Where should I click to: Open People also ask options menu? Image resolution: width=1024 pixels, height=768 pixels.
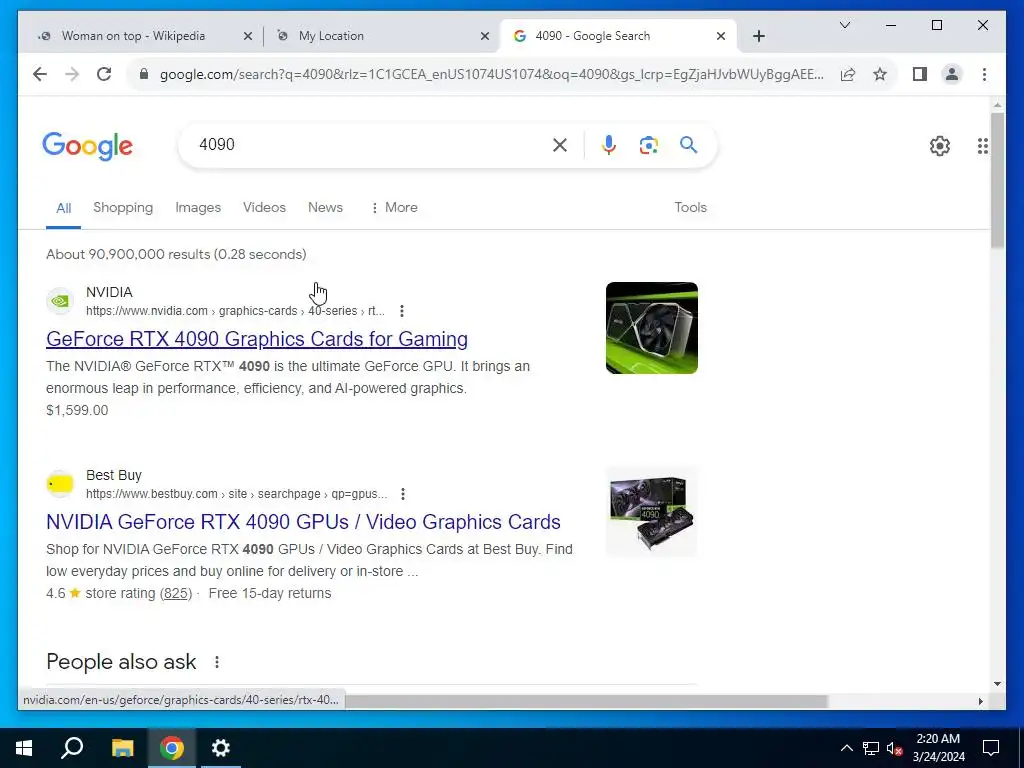tap(217, 662)
